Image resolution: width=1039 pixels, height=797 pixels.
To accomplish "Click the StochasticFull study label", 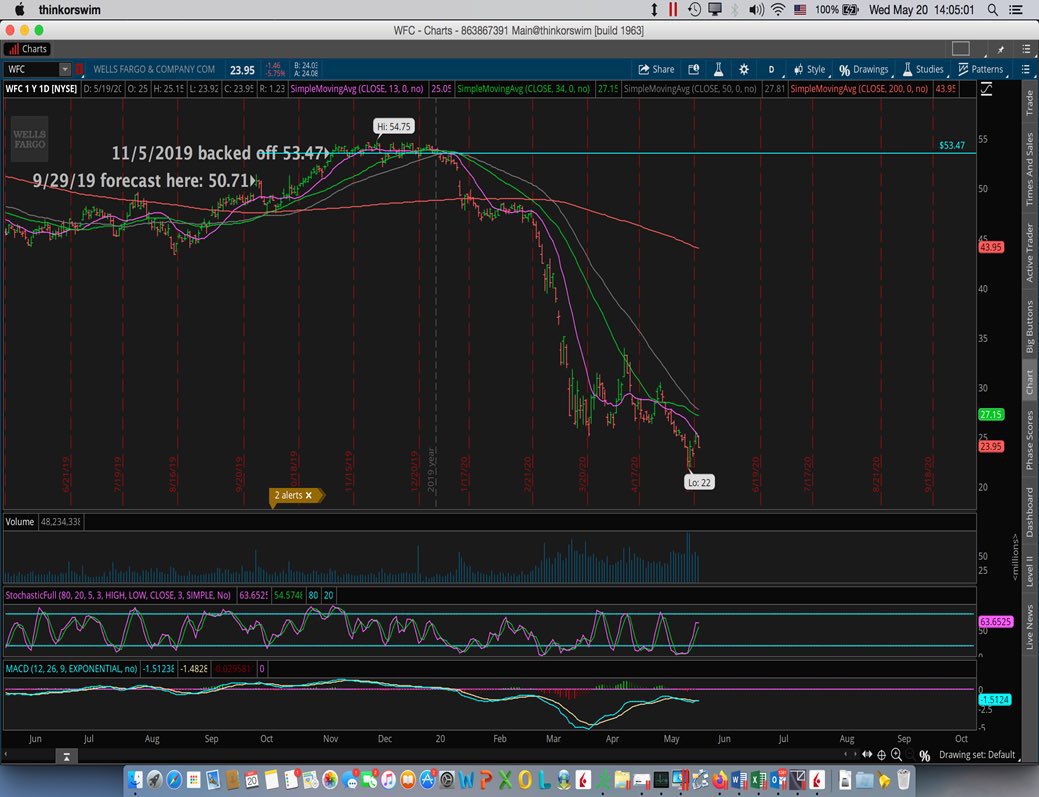I will pos(118,596).
